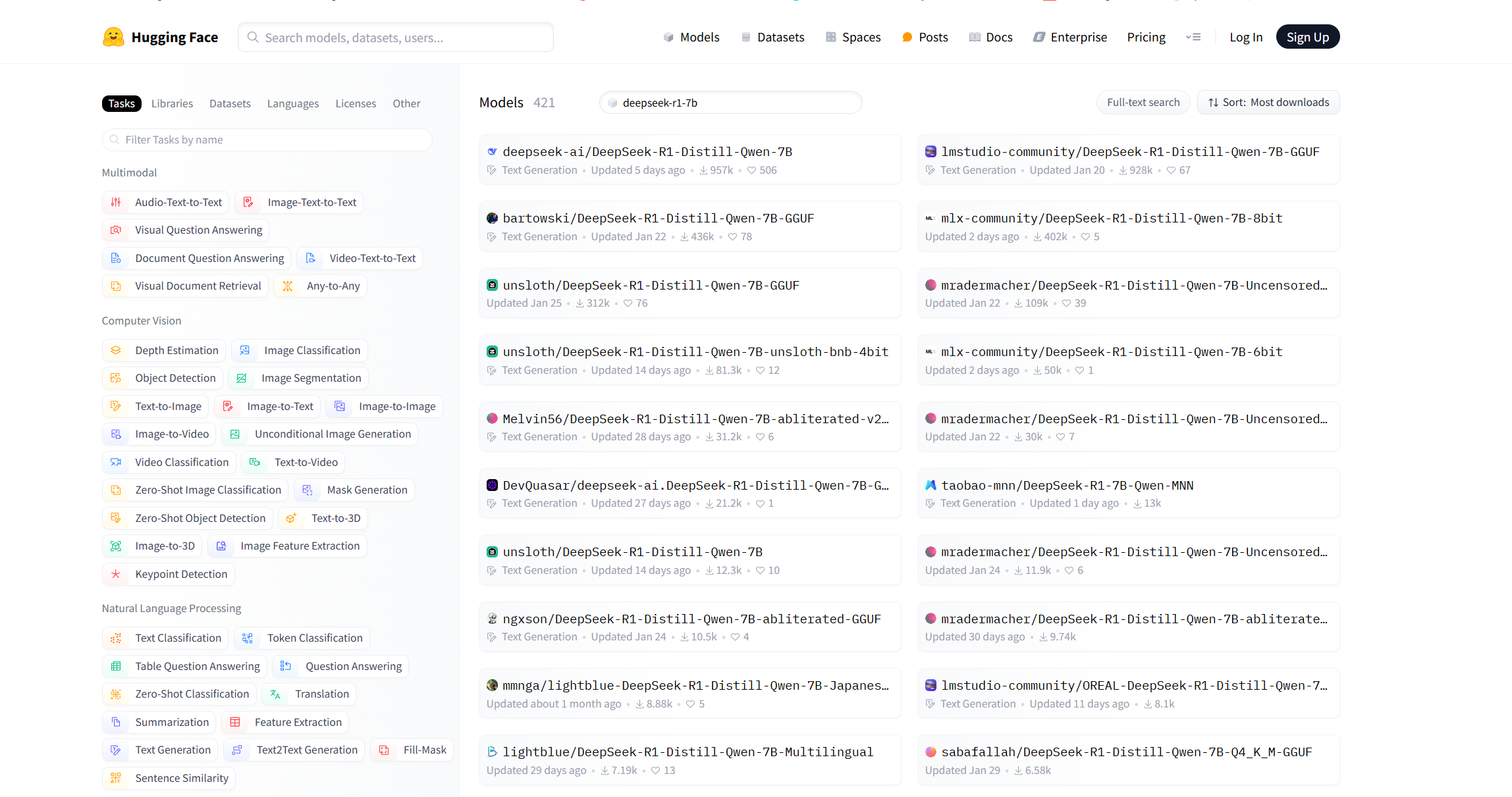The height and width of the screenshot is (797, 1512).
Task: Switch to the Libraries filter tab
Action: click(172, 103)
